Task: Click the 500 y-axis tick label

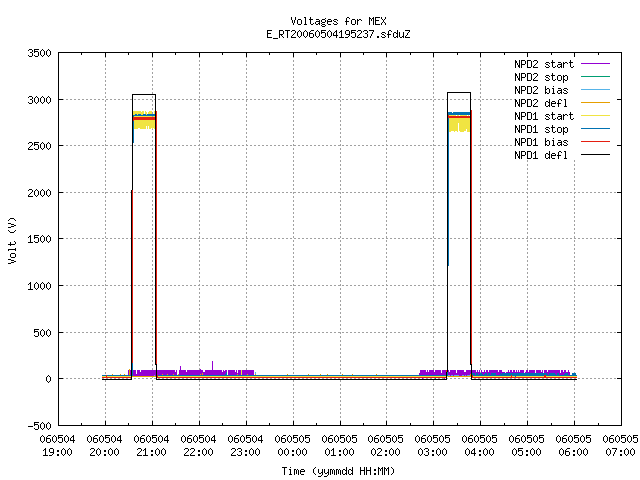Action: 42,333
